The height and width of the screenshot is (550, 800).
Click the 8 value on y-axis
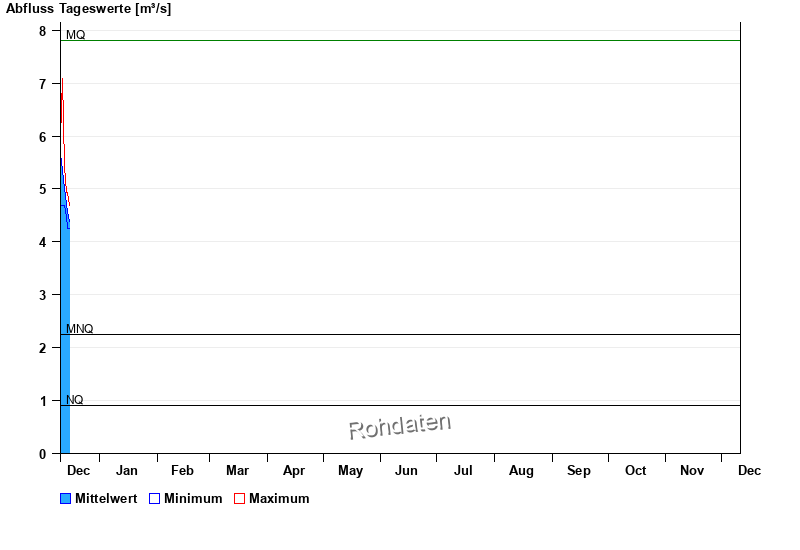[x=43, y=31]
